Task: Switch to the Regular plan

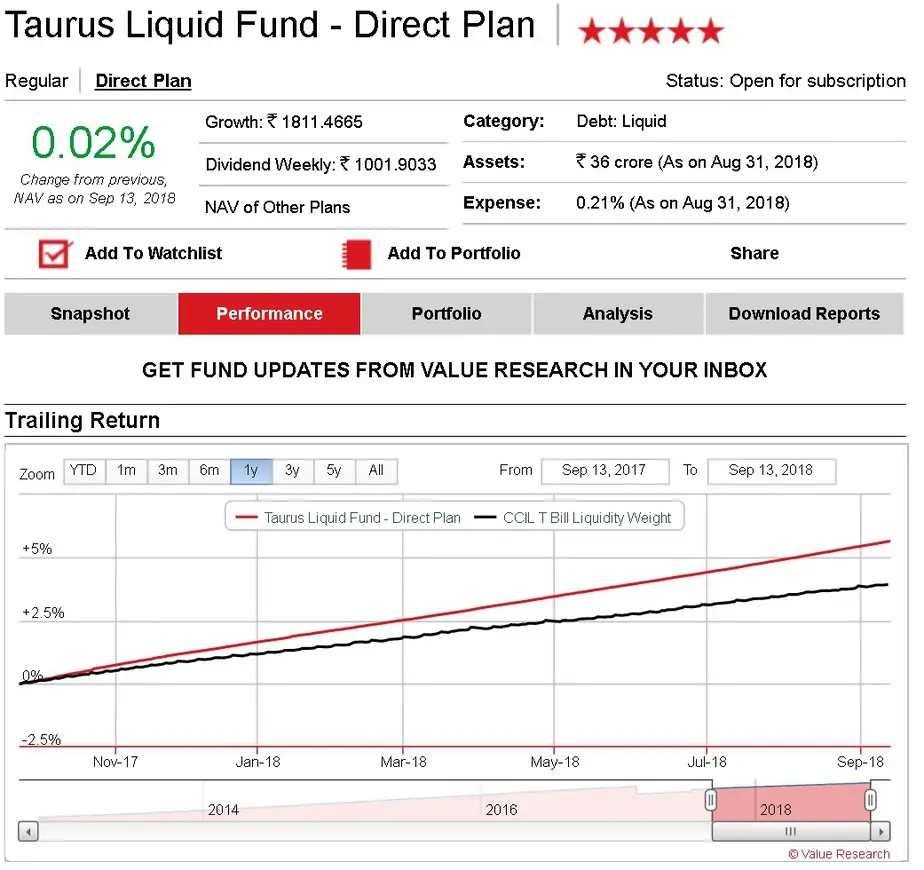Action: (x=37, y=81)
